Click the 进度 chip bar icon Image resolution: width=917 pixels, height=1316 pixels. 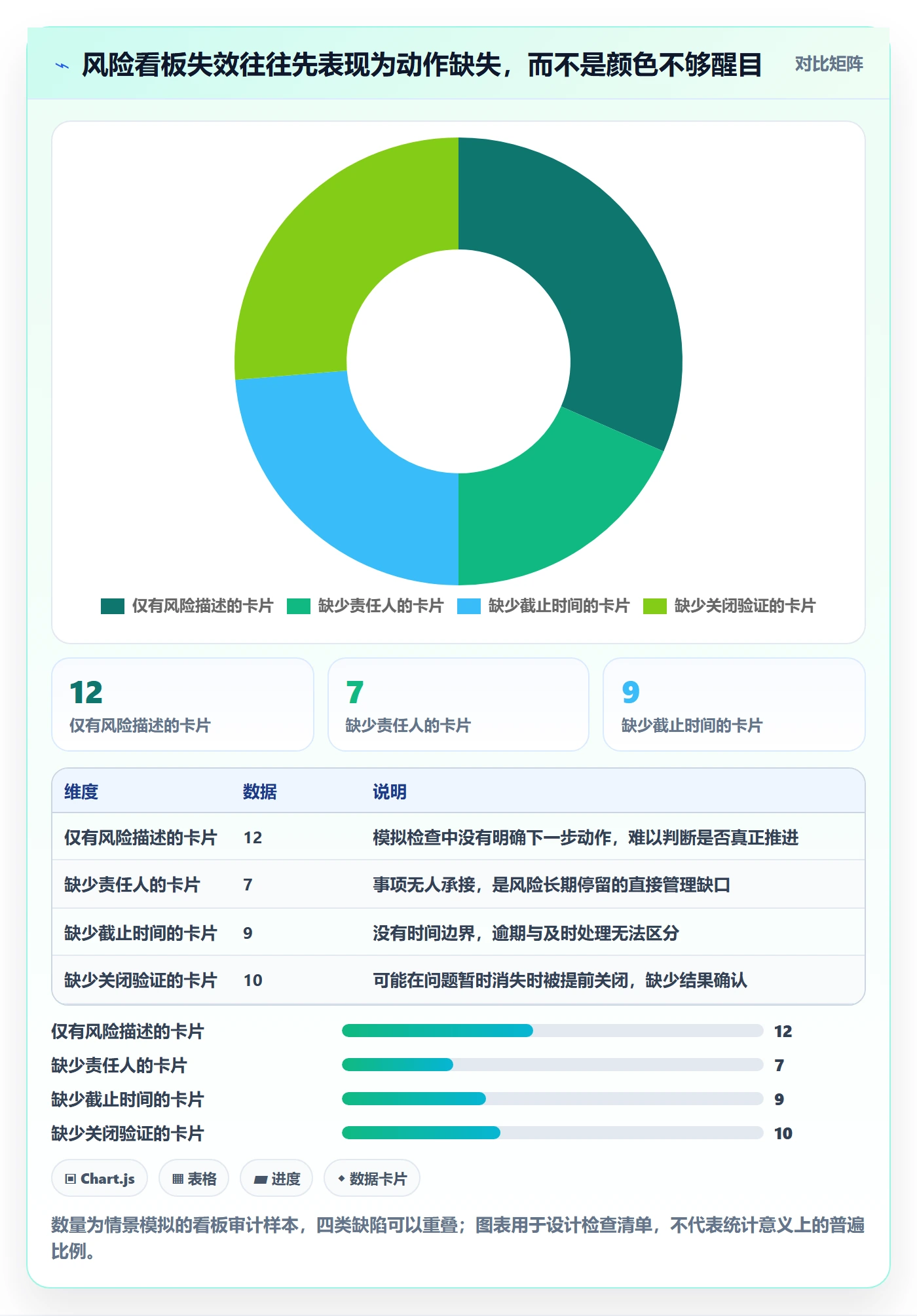click(x=261, y=1179)
